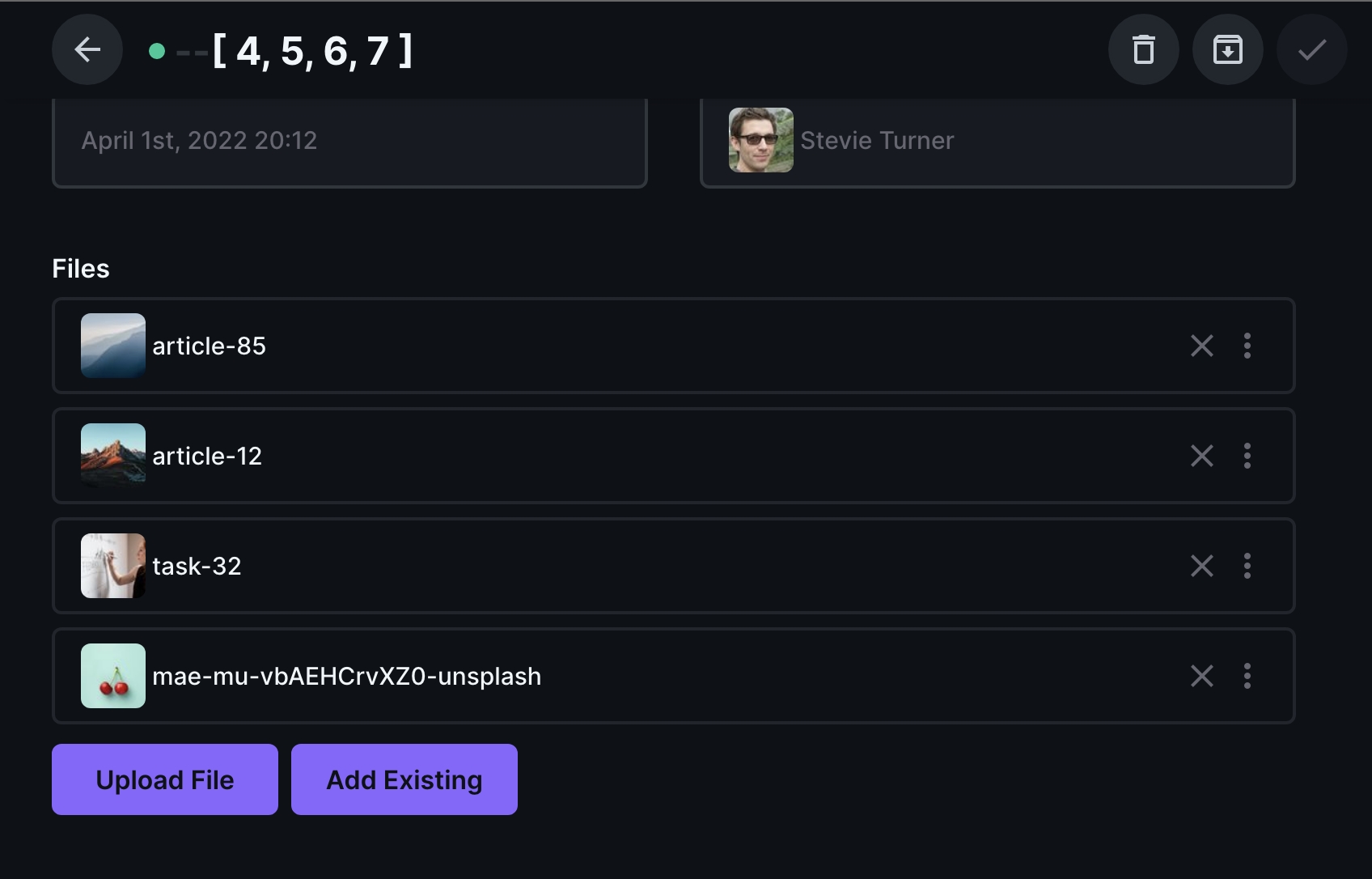The image size is (1372, 879).
Task: Open the trash icon to delete entry
Action: [x=1144, y=49]
